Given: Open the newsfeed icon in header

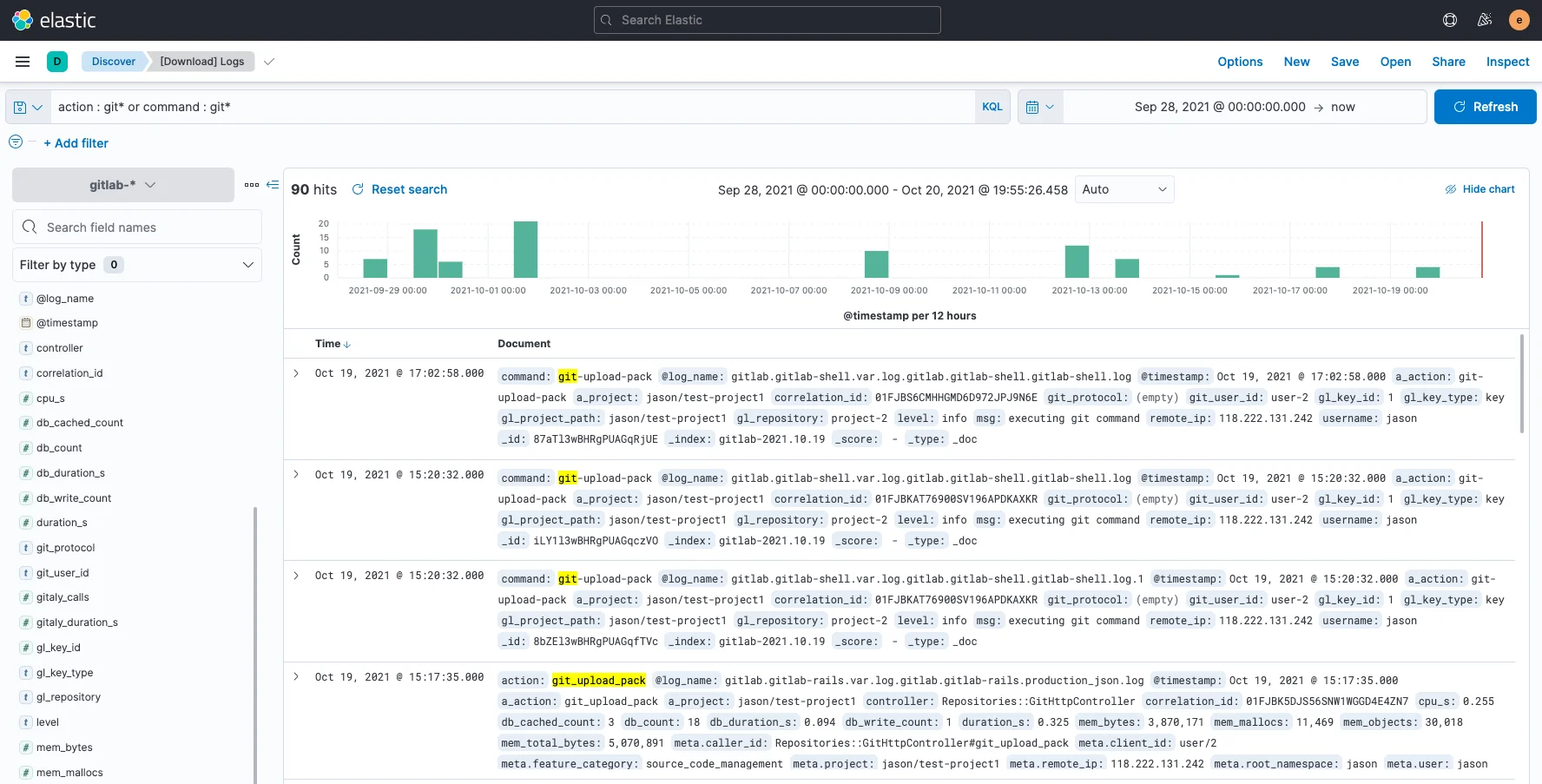Looking at the screenshot, I should pos(1485,20).
